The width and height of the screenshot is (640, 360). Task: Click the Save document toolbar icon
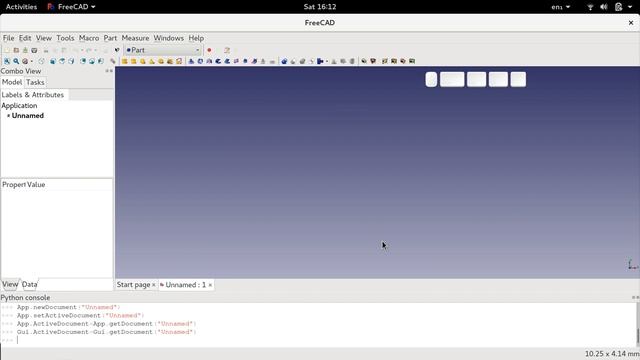(25, 50)
